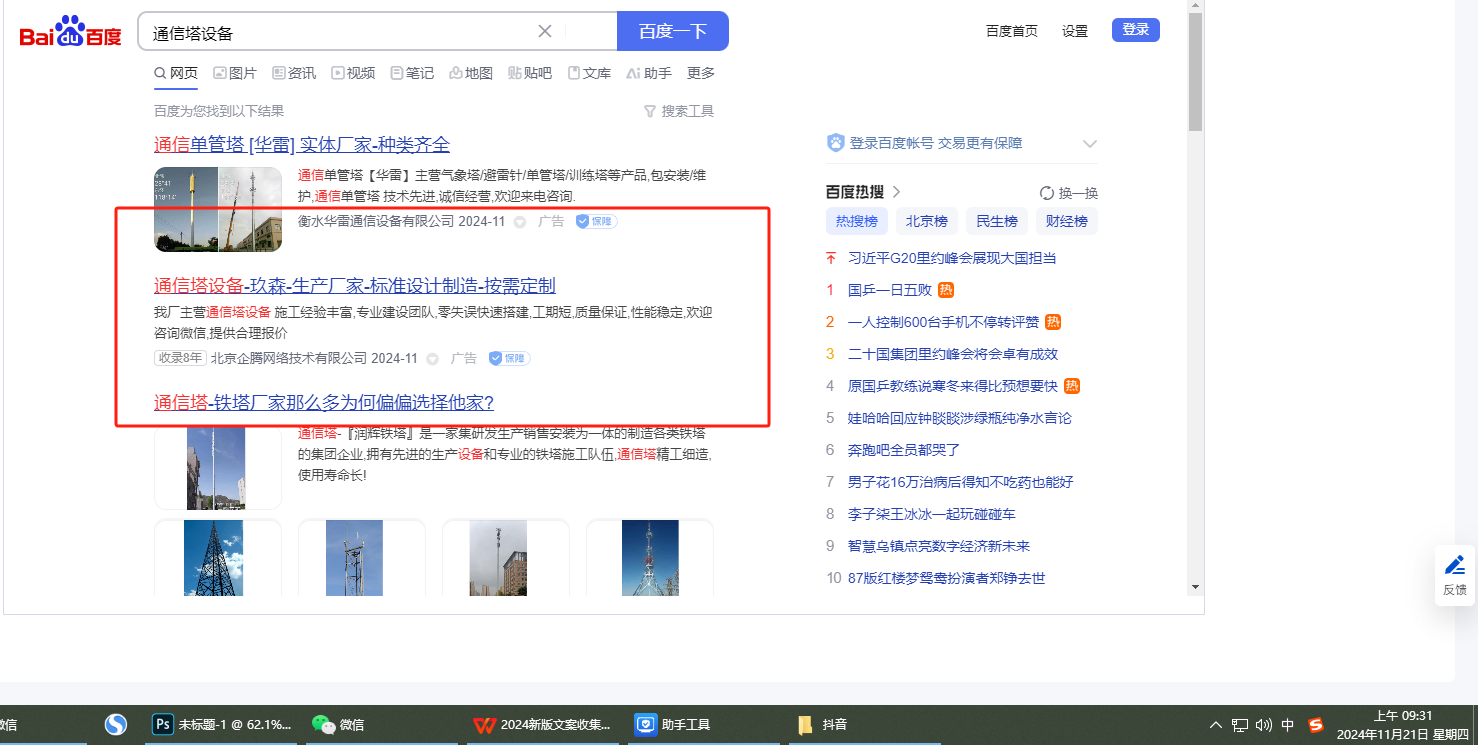Open 习近平G20里约峰会展现大国担当 hot item
The image size is (1478, 745).
pos(952,258)
